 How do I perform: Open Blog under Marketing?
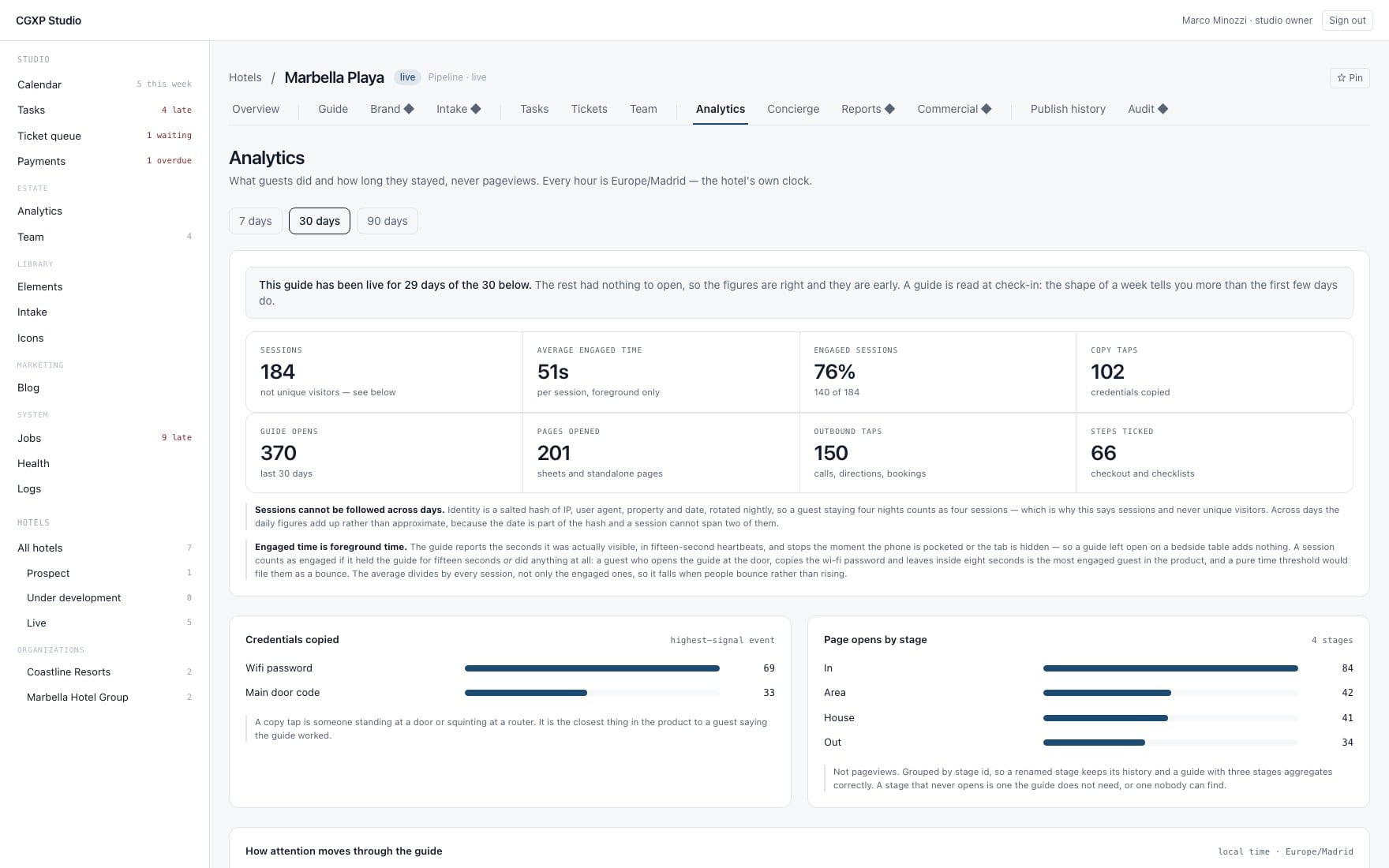pyautogui.click(x=104, y=387)
